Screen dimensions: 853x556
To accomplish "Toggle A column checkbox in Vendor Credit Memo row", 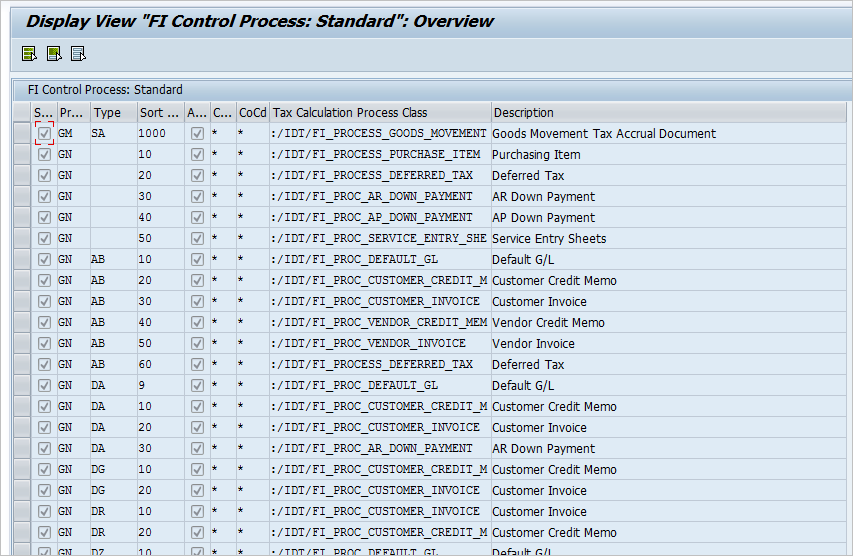I will [x=197, y=323].
